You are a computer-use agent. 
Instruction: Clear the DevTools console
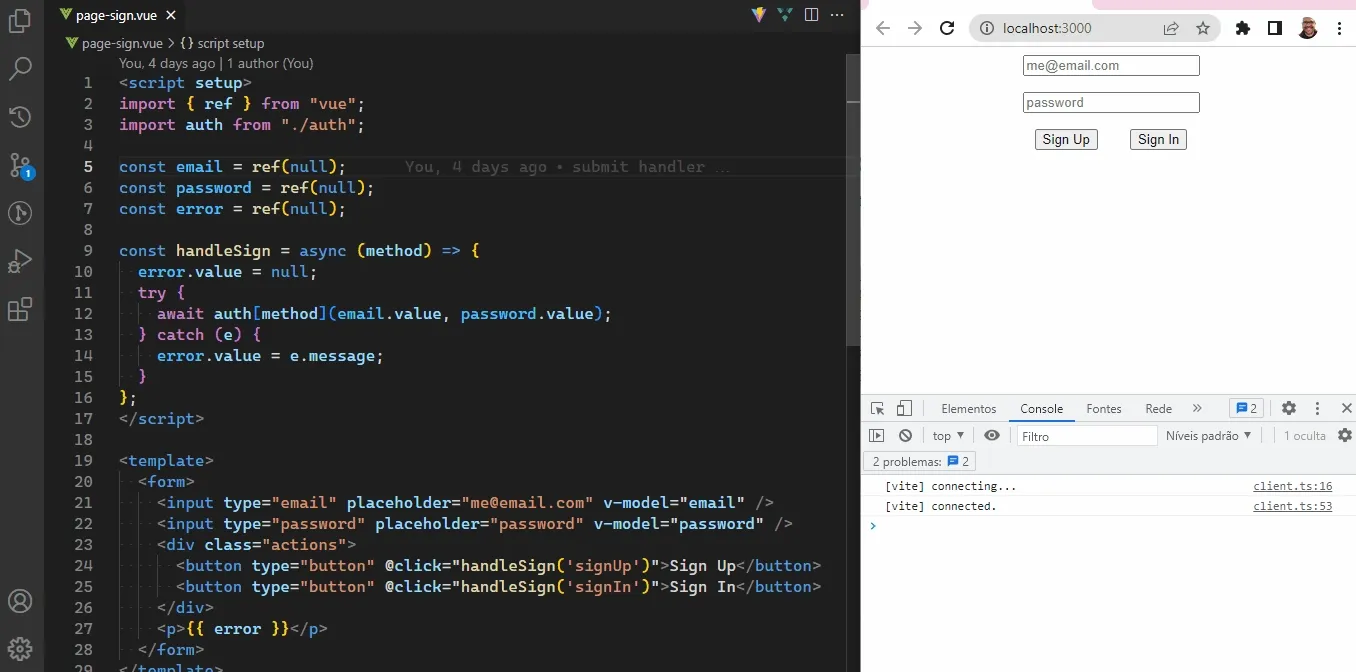tap(905, 434)
